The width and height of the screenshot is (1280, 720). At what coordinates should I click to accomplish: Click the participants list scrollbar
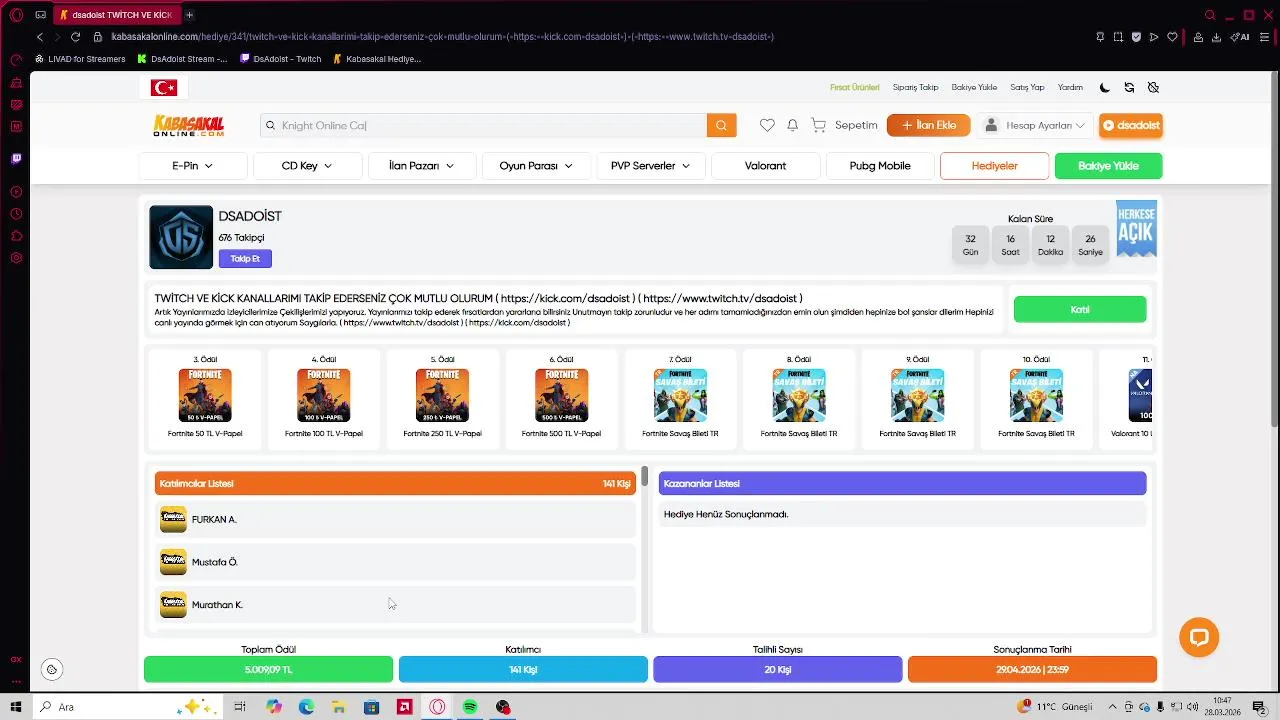pyautogui.click(x=645, y=477)
